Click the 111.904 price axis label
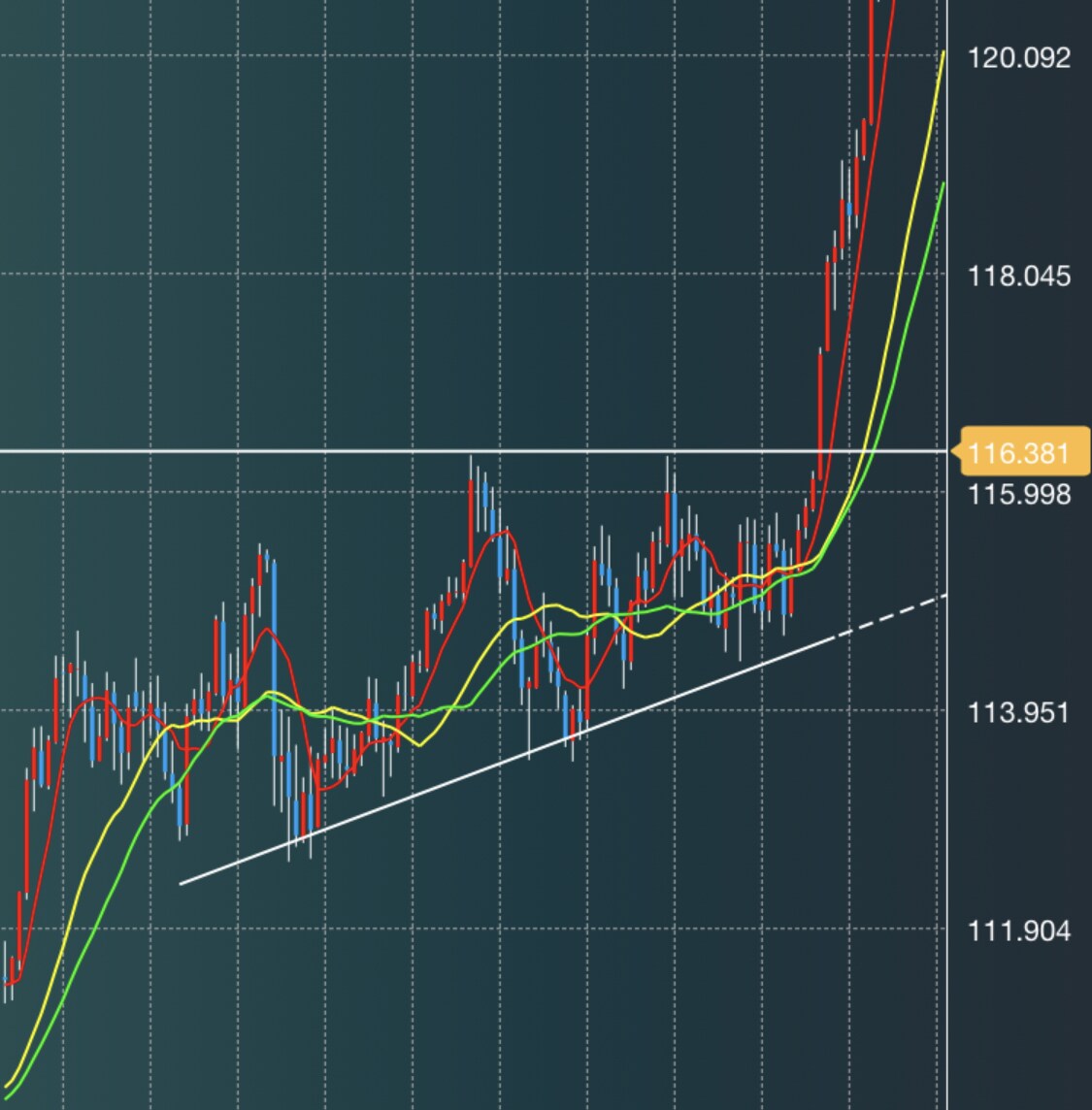1092x1110 pixels. coord(1018,930)
